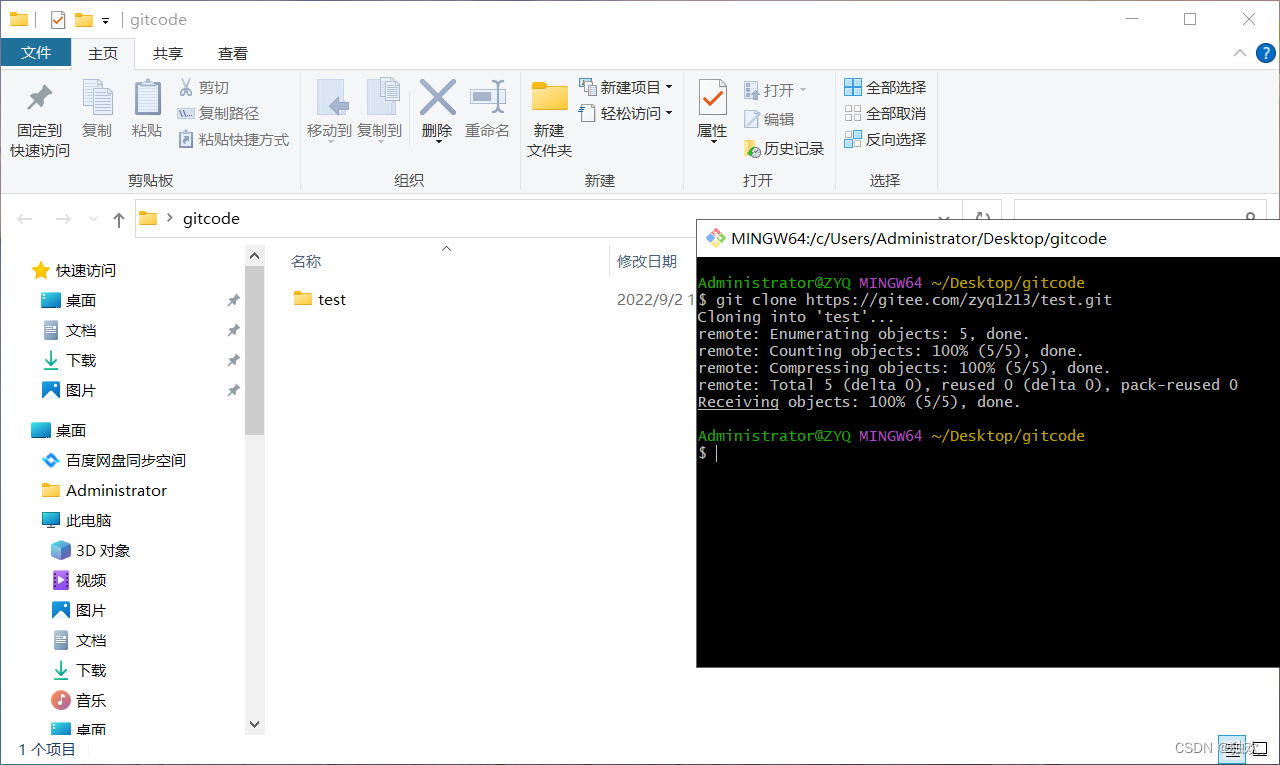The height and width of the screenshot is (765, 1280).
Task: Click the 重命名 rename icon
Action: tap(488, 98)
